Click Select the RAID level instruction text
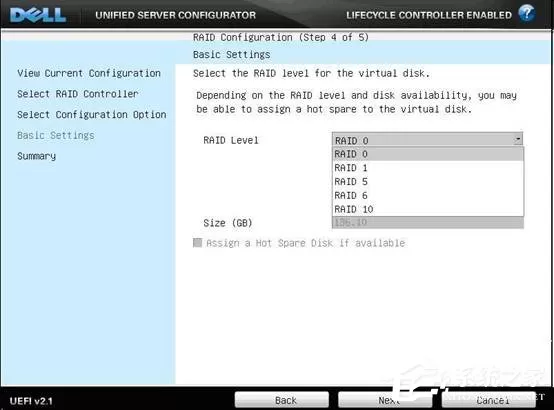 coord(312,74)
